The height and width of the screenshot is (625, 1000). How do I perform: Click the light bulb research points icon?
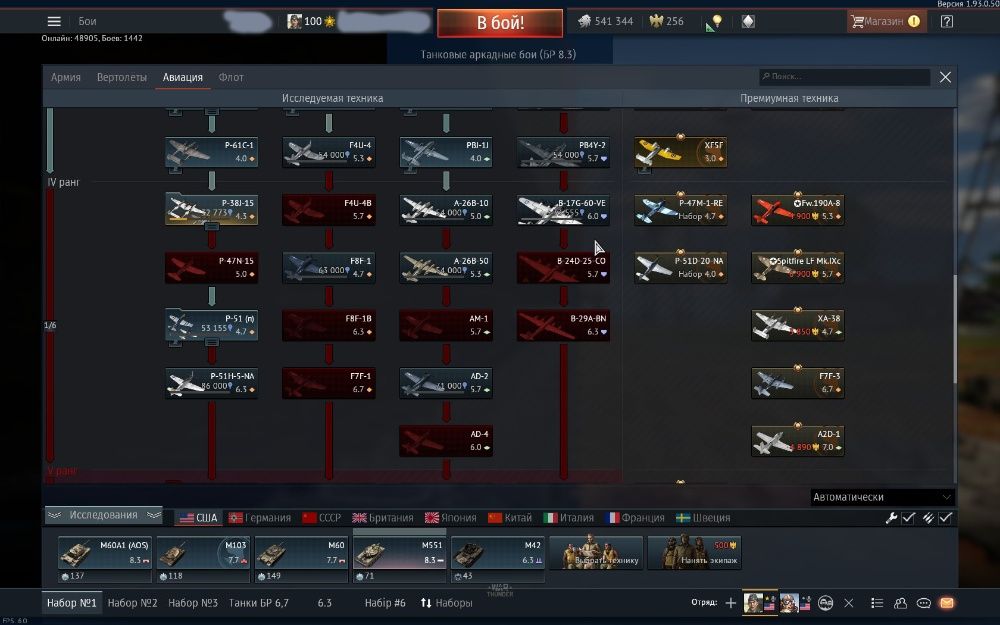[714, 22]
